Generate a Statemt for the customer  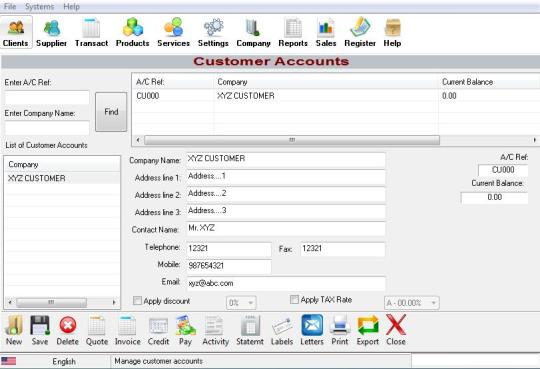[x=250, y=330]
